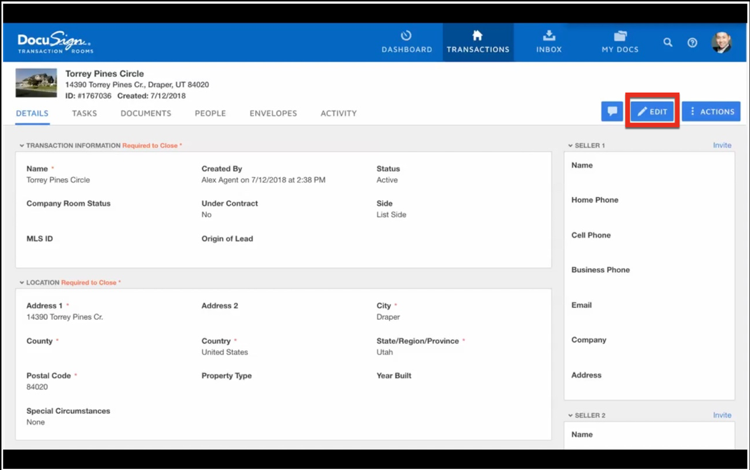750x470 pixels.
Task: Open the Envelopes tab
Action: pyautogui.click(x=273, y=114)
